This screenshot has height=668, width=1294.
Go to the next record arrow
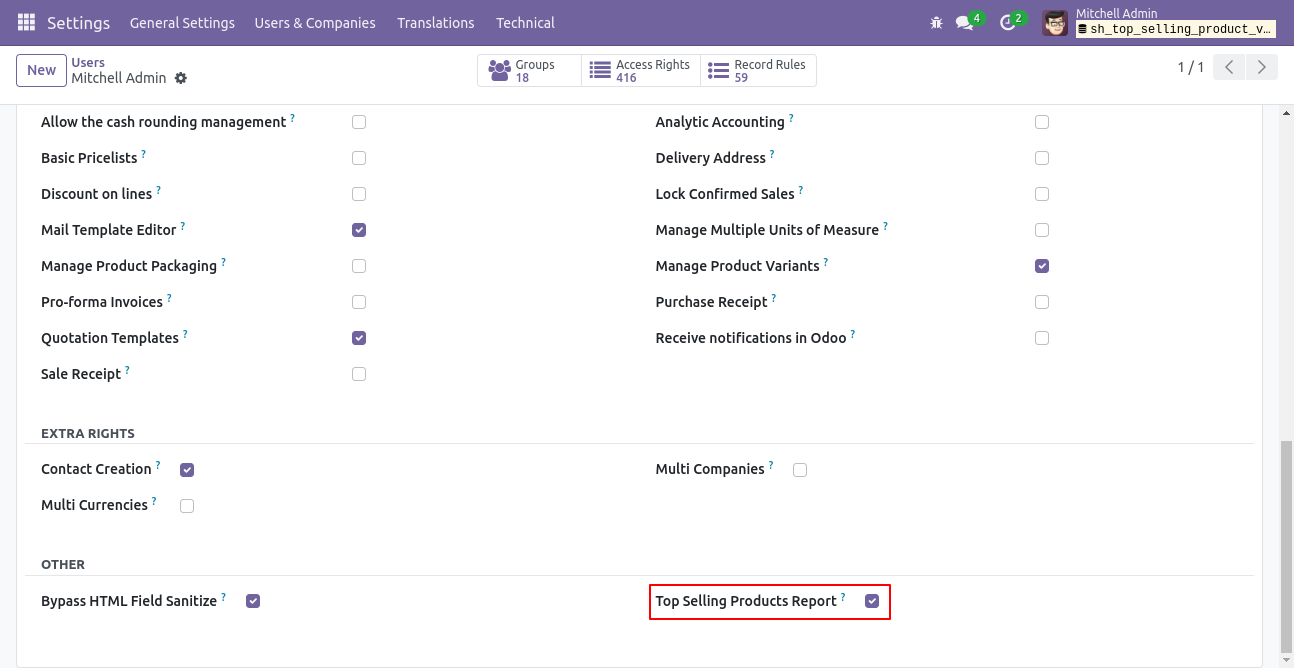[1262, 67]
